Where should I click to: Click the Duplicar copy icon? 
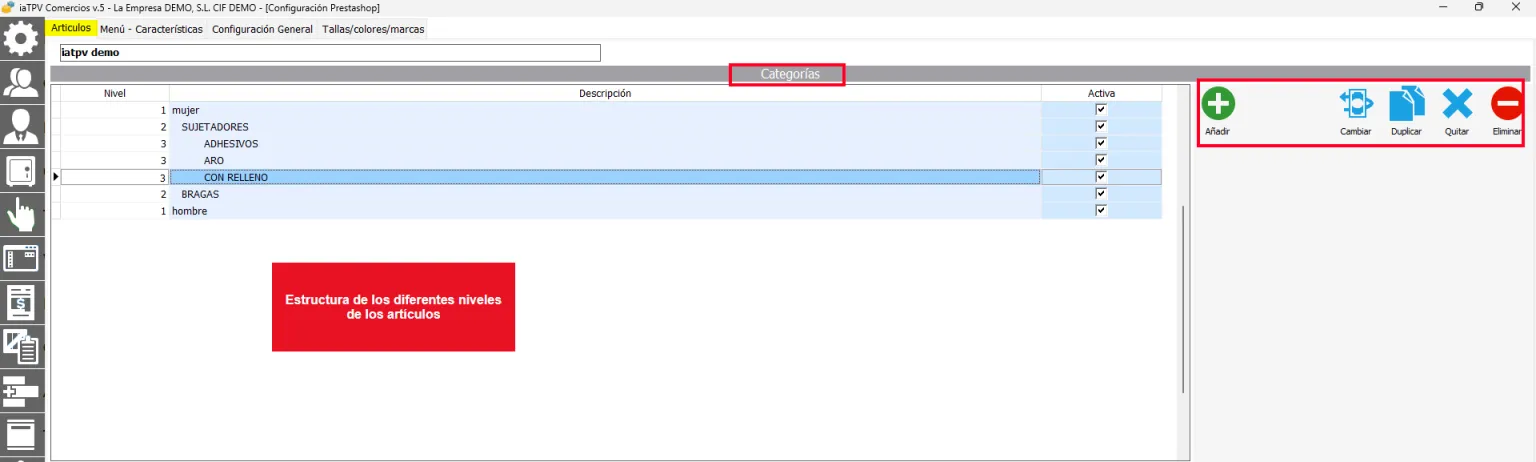tap(1406, 104)
